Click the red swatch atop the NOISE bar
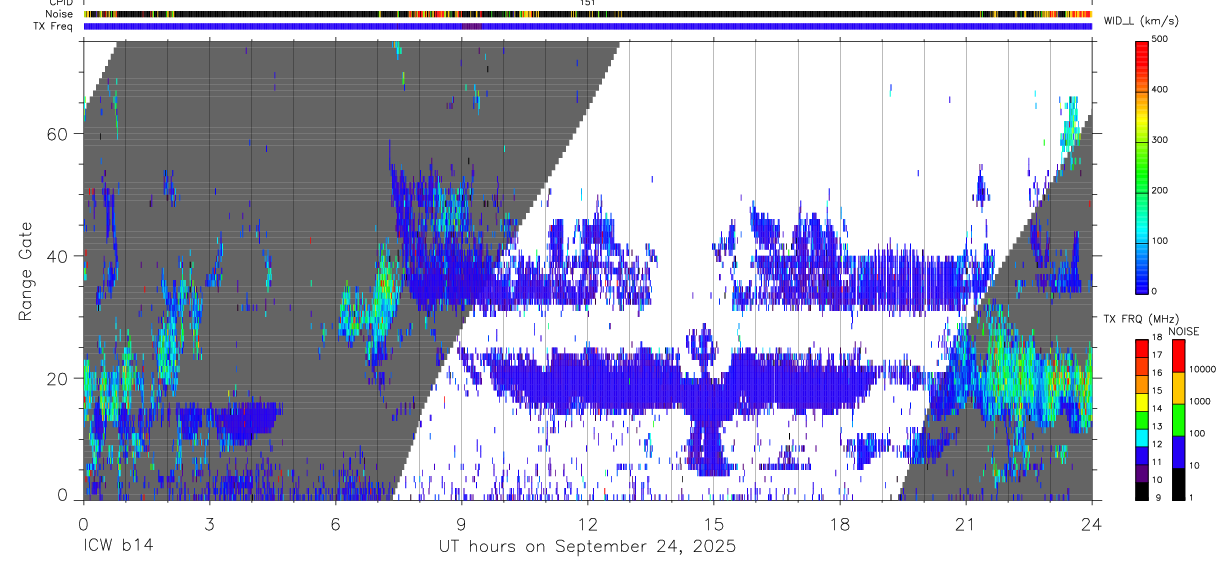1228x567 pixels. tap(1177, 354)
